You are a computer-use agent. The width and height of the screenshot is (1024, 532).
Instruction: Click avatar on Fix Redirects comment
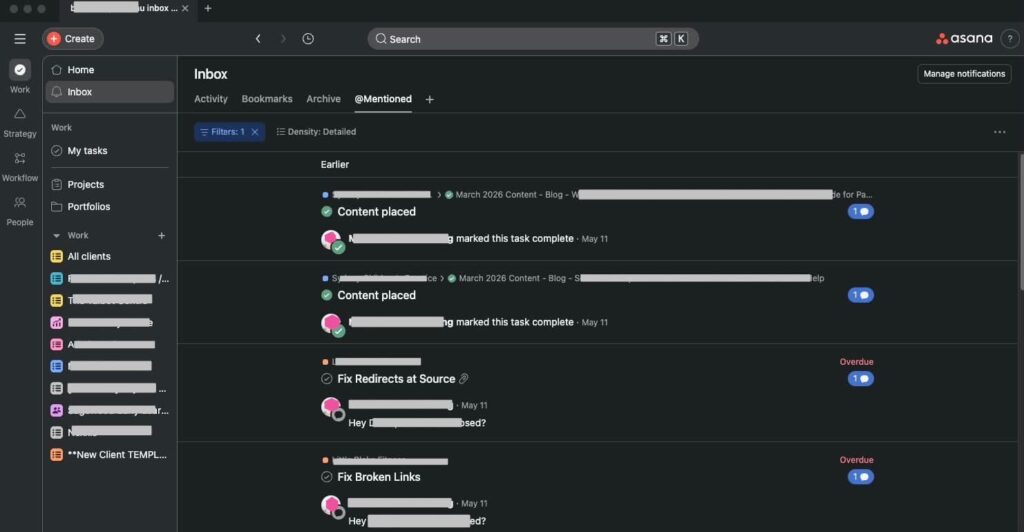pyautogui.click(x=332, y=407)
